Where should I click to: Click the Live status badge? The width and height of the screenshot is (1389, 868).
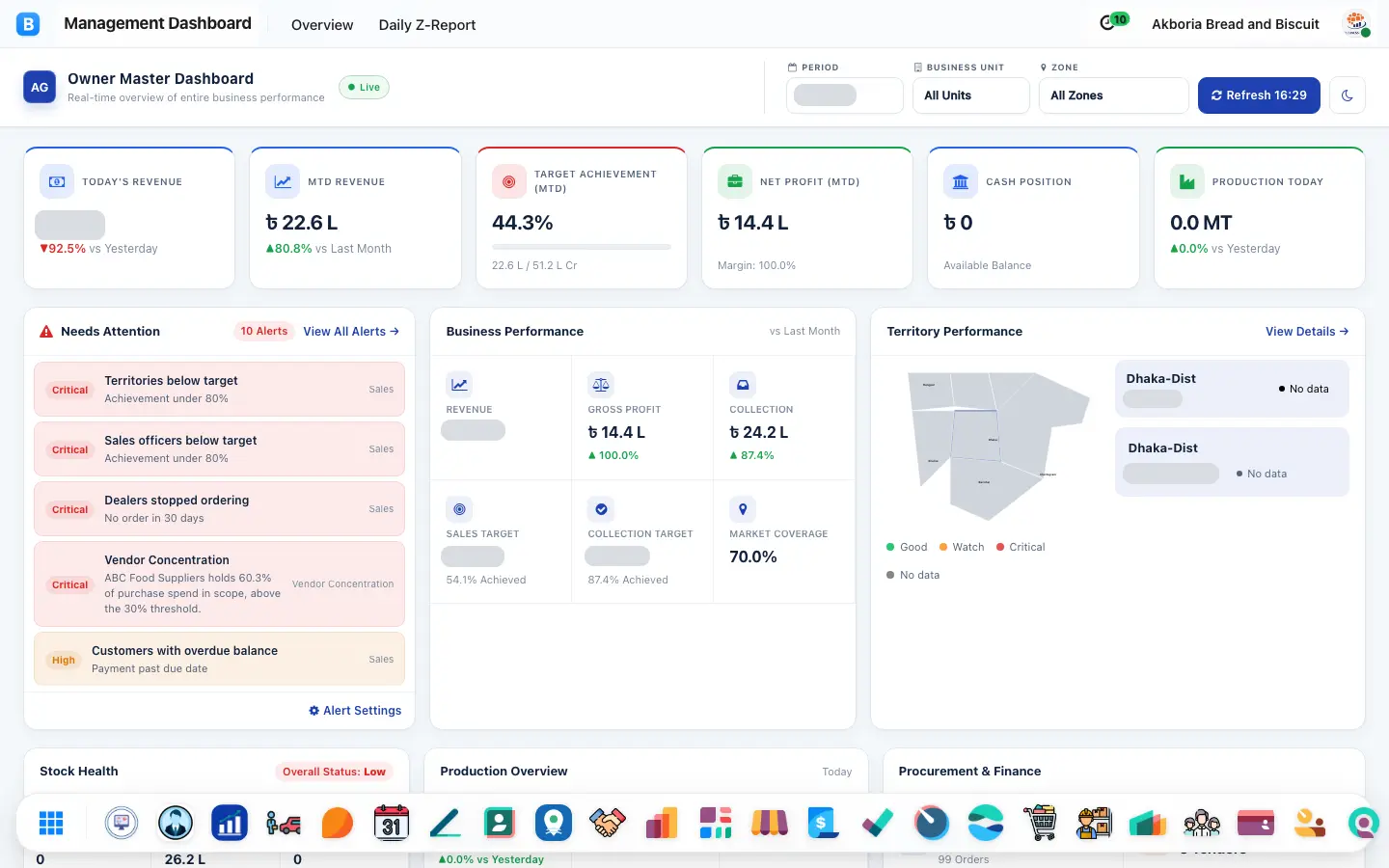(364, 88)
